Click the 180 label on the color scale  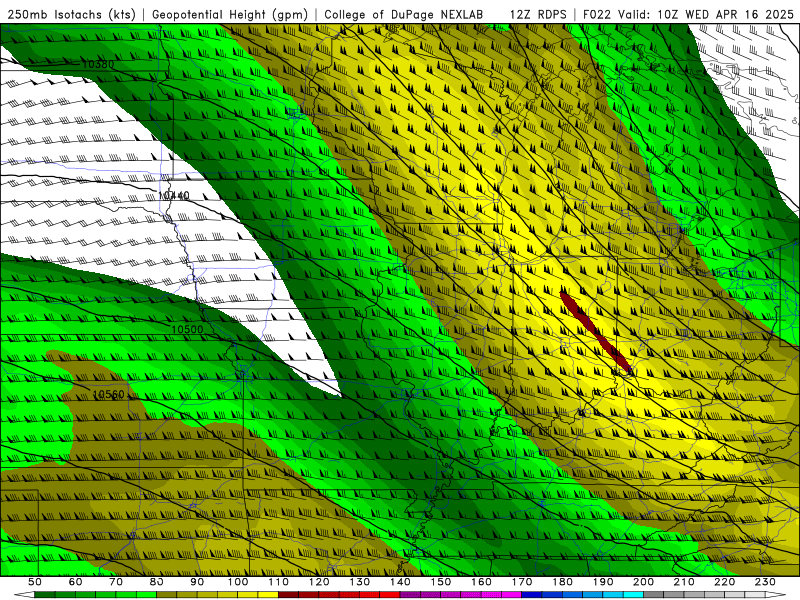[x=562, y=582]
